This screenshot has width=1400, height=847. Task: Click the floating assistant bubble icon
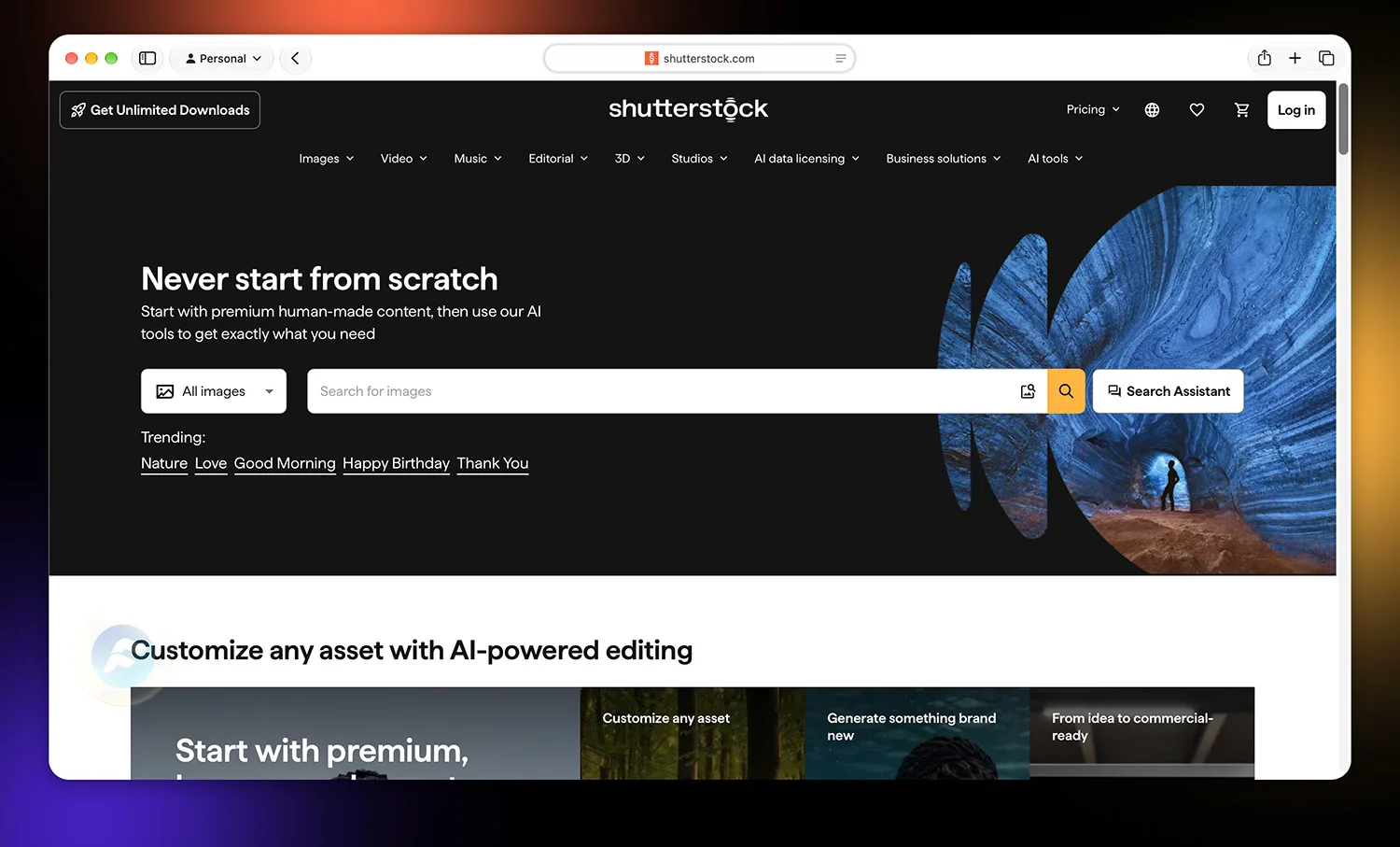point(122,655)
